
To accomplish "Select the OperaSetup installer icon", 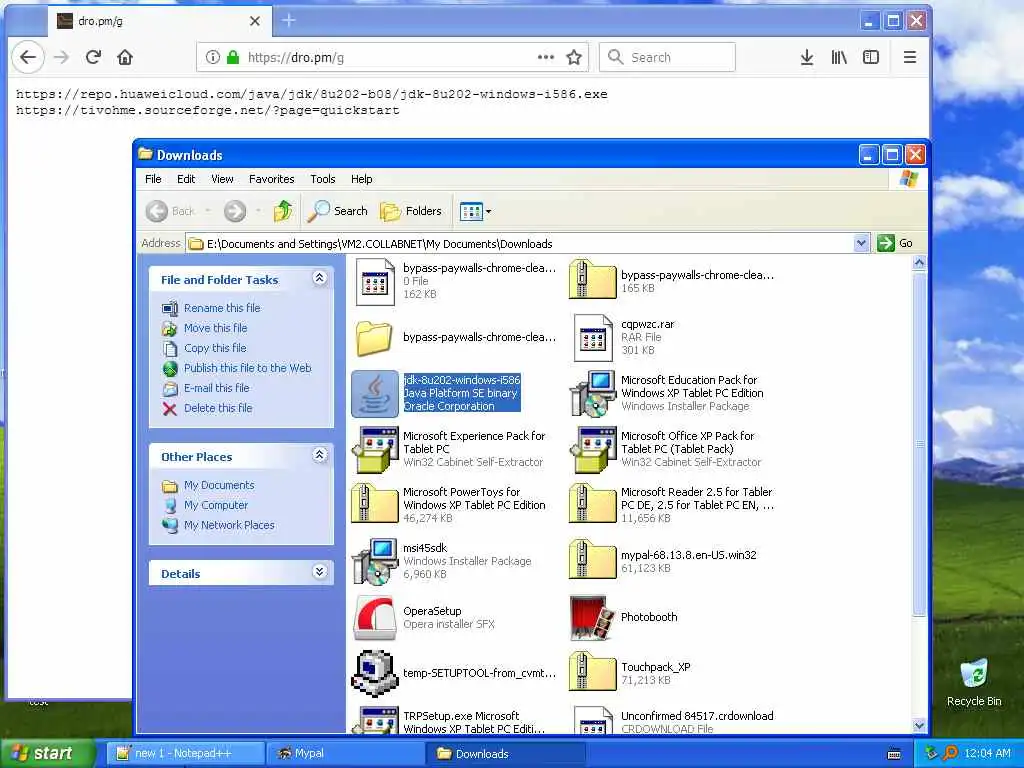I will pos(375,618).
